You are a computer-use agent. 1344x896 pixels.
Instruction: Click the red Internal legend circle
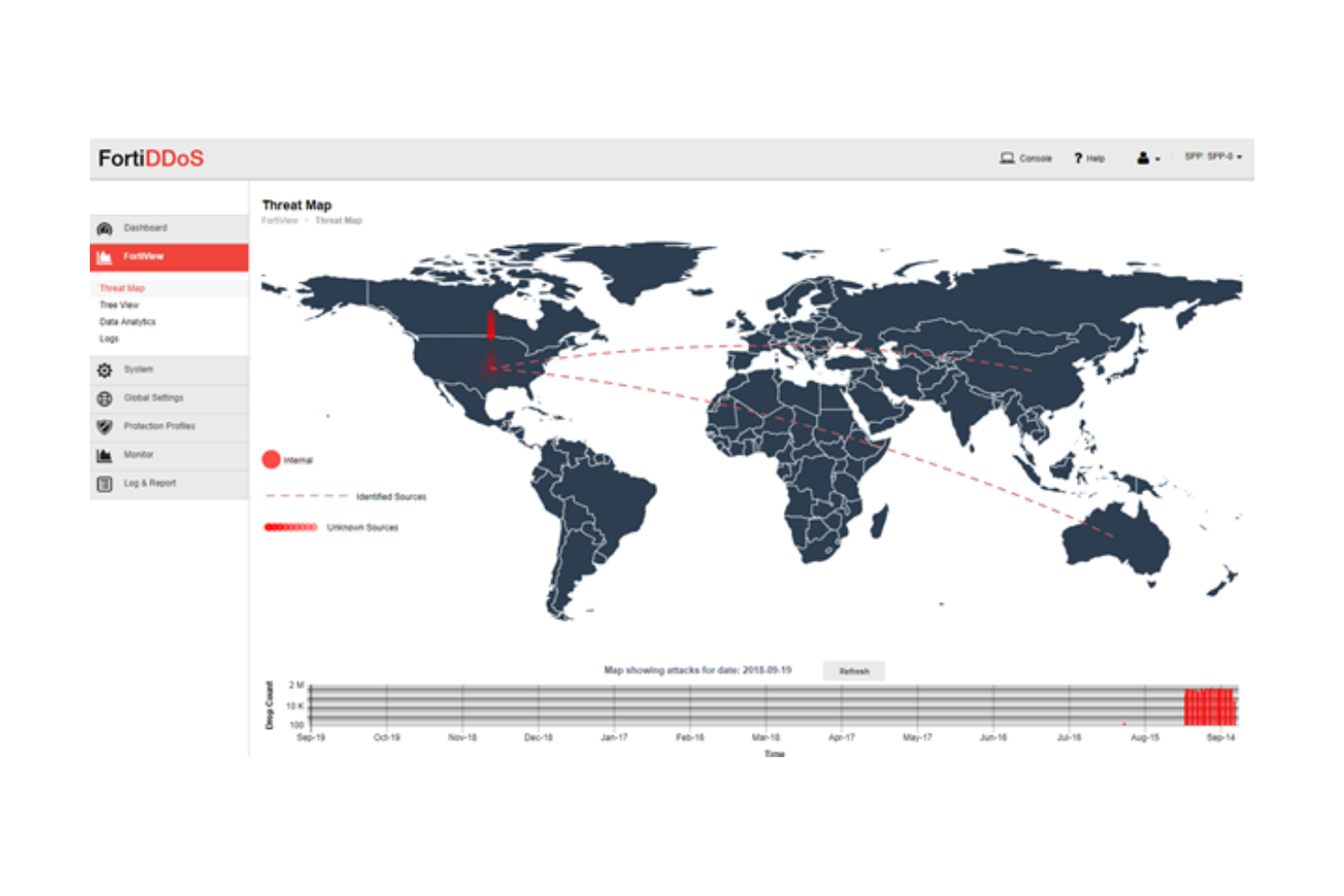271,459
